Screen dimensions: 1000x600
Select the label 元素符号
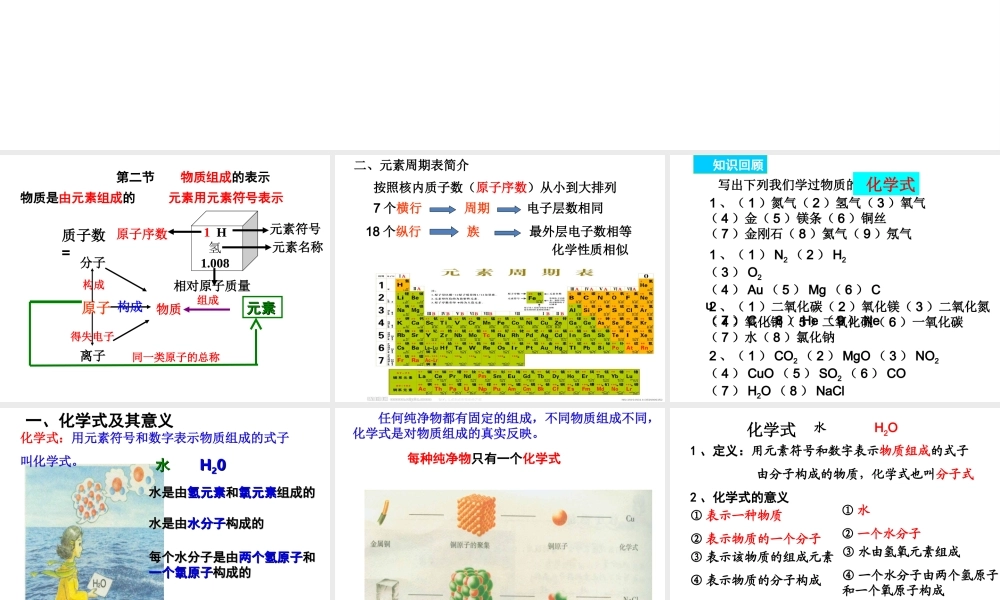(295, 228)
